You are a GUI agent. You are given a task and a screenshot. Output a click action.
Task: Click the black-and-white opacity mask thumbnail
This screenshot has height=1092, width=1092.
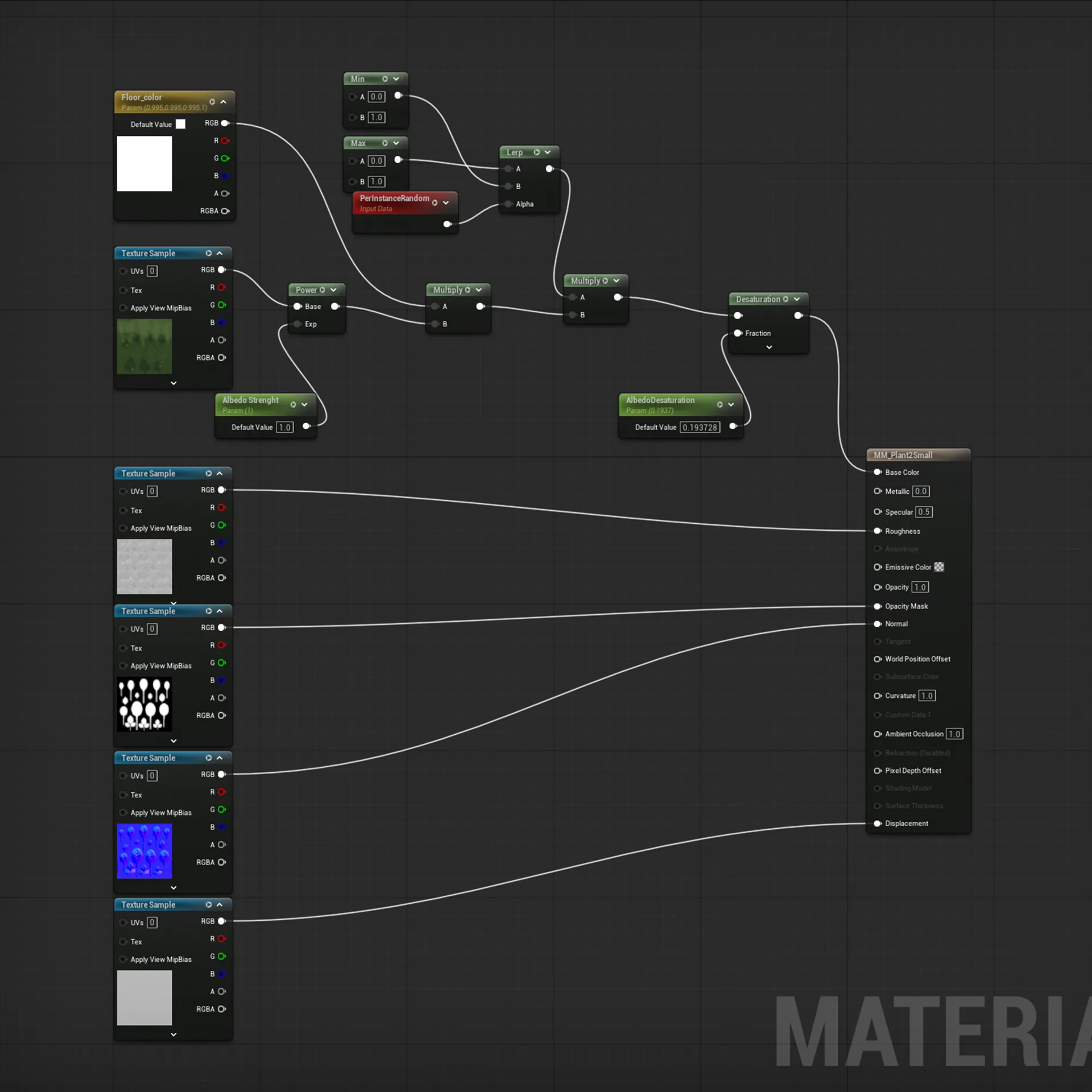click(x=144, y=704)
